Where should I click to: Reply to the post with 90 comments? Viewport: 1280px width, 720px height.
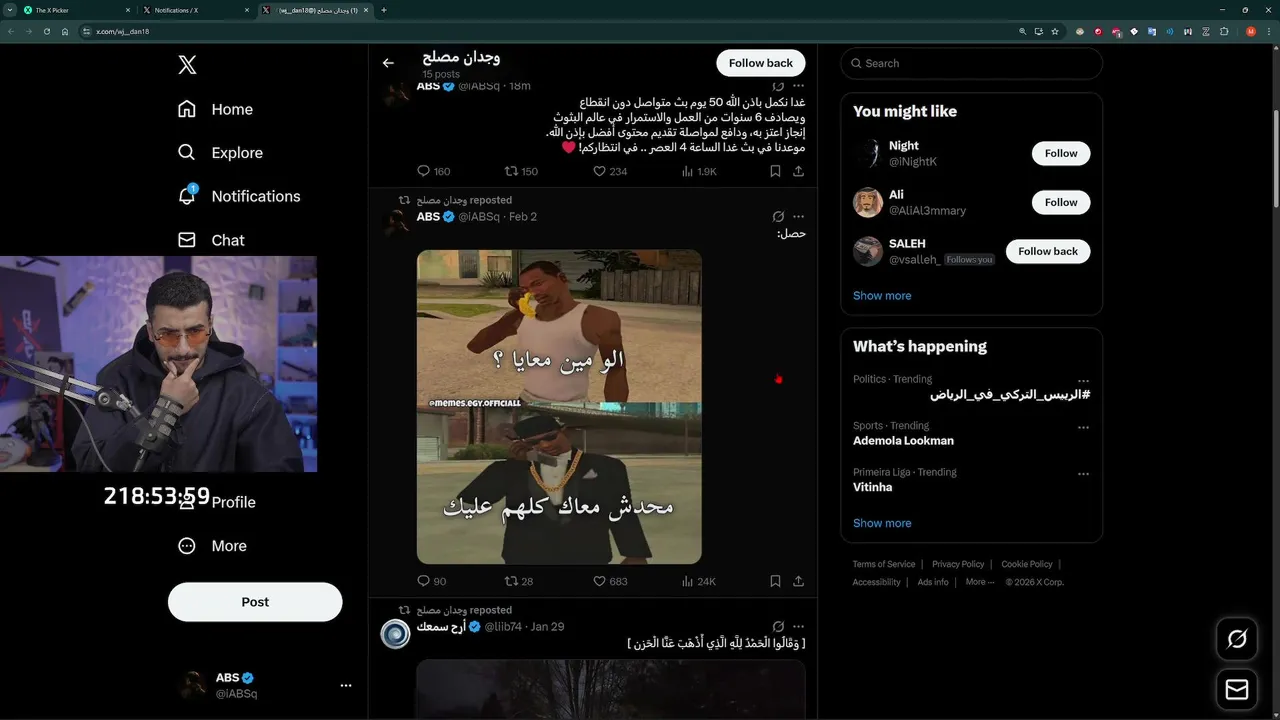[x=431, y=581]
